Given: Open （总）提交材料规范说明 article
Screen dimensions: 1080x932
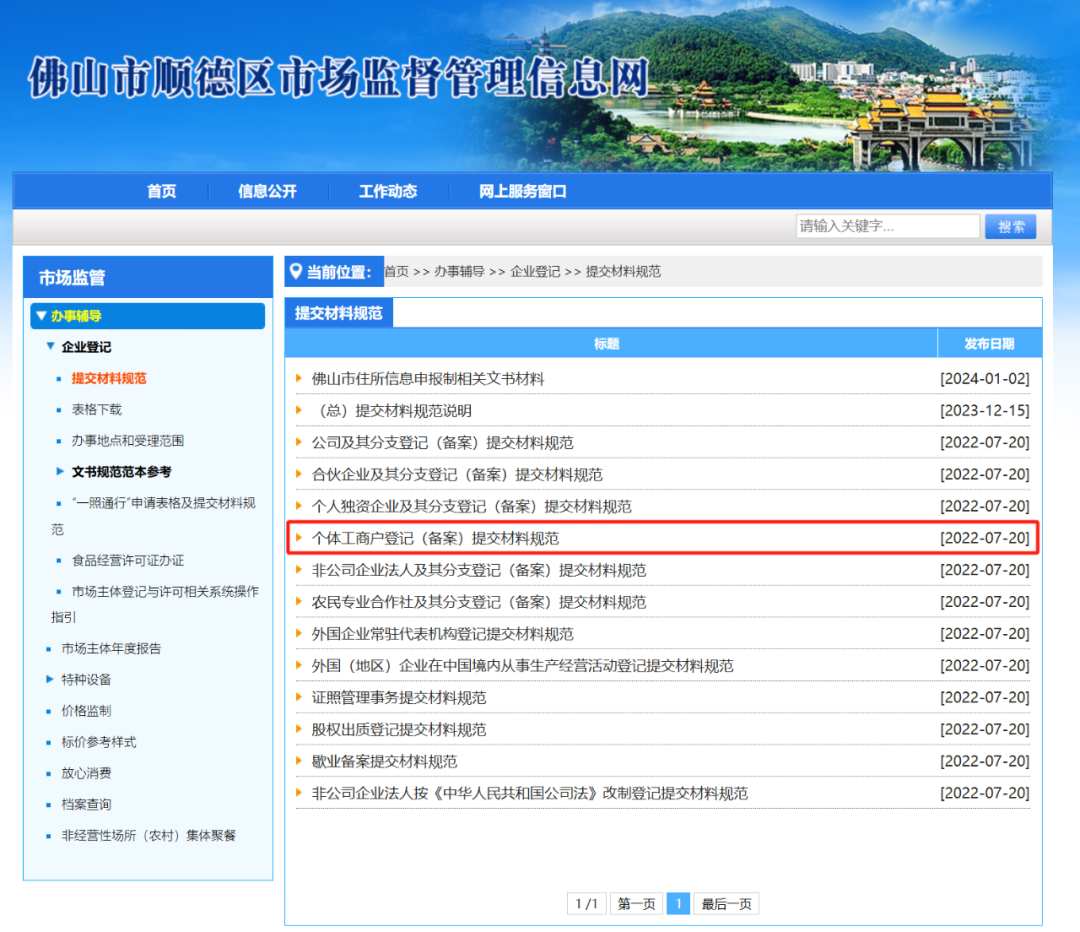Looking at the screenshot, I should pyautogui.click(x=392, y=411).
